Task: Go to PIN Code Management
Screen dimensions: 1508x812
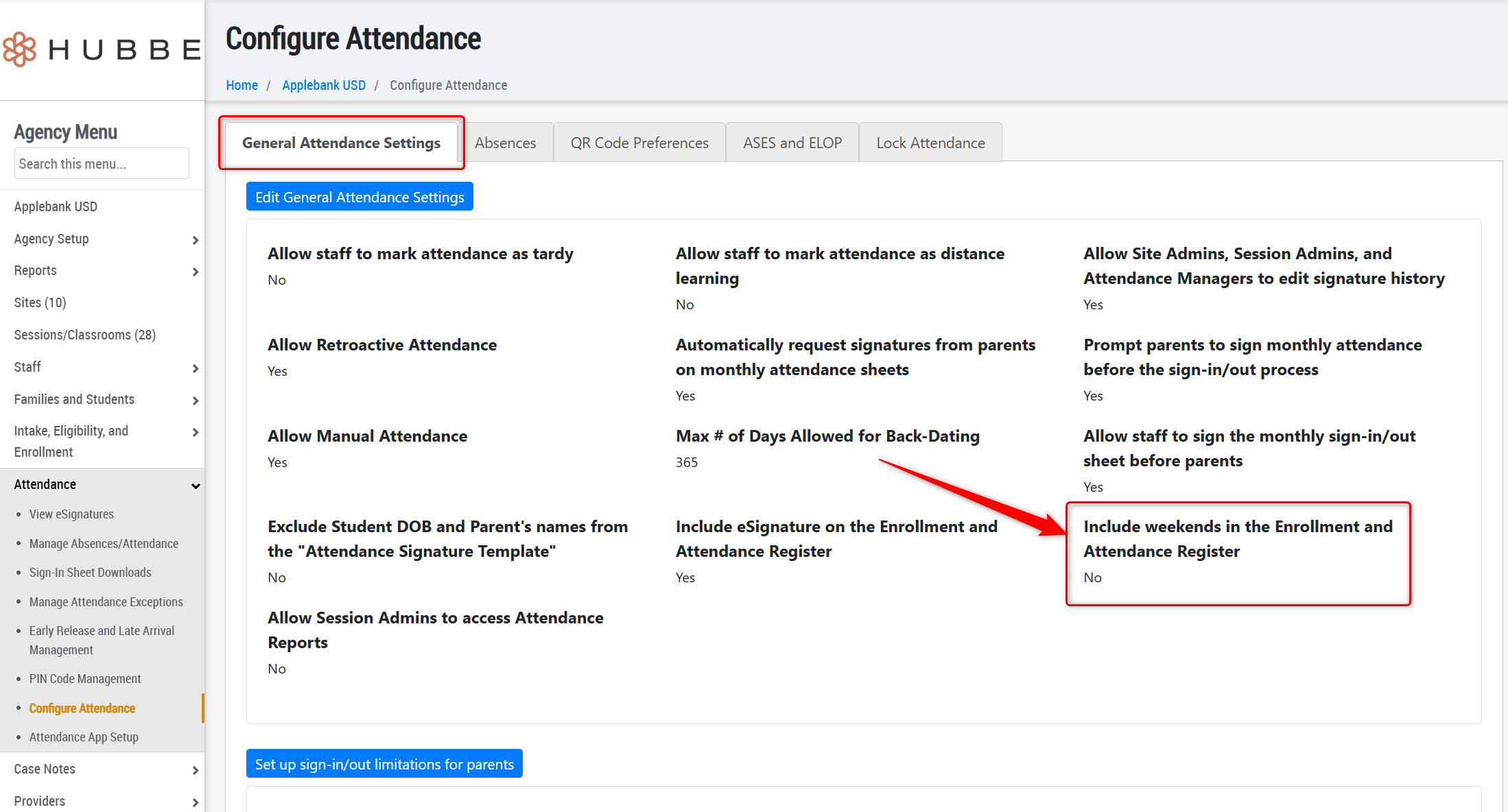Action: tap(85, 679)
